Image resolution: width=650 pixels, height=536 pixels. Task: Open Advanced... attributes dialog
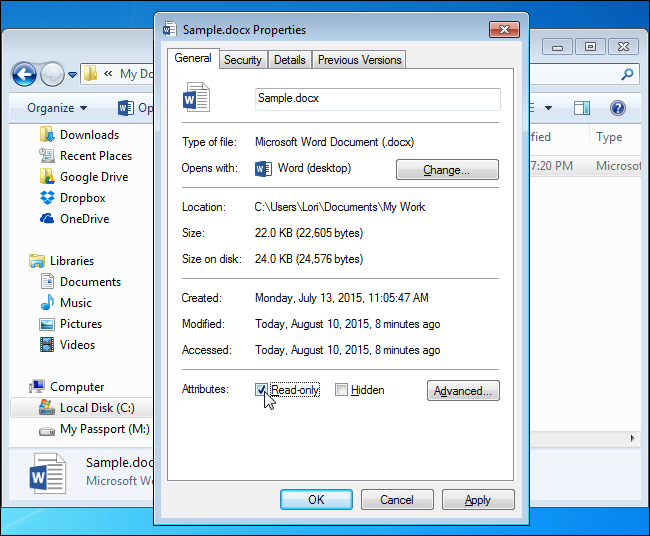[x=463, y=390]
